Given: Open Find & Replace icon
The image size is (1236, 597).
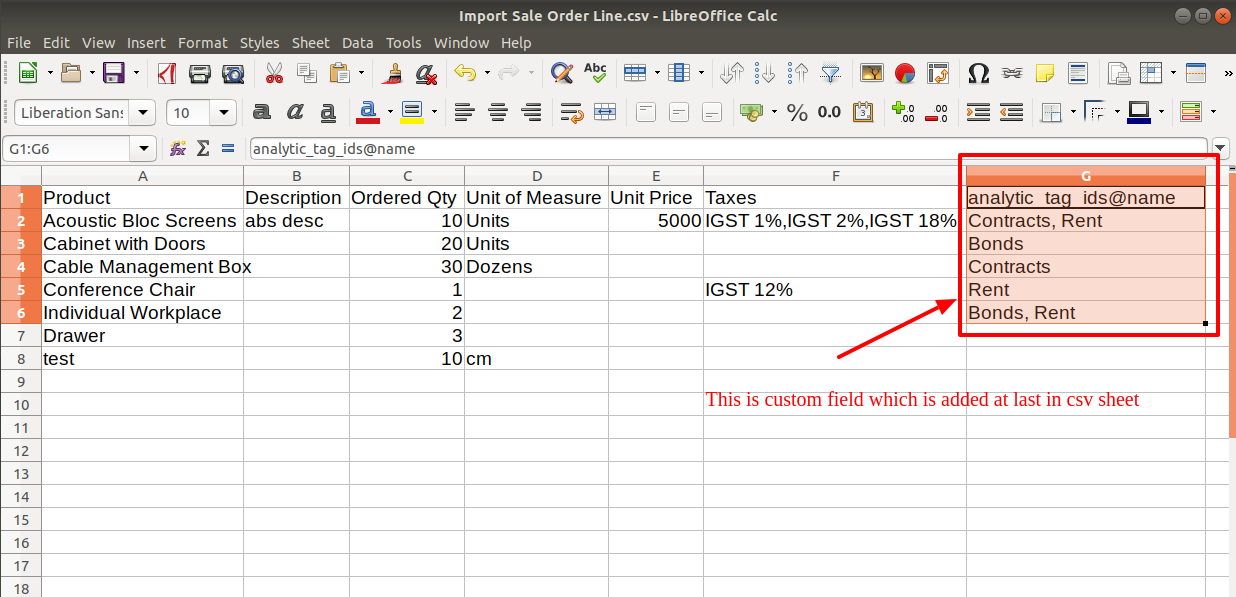Looking at the screenshot, I should 562,73.
